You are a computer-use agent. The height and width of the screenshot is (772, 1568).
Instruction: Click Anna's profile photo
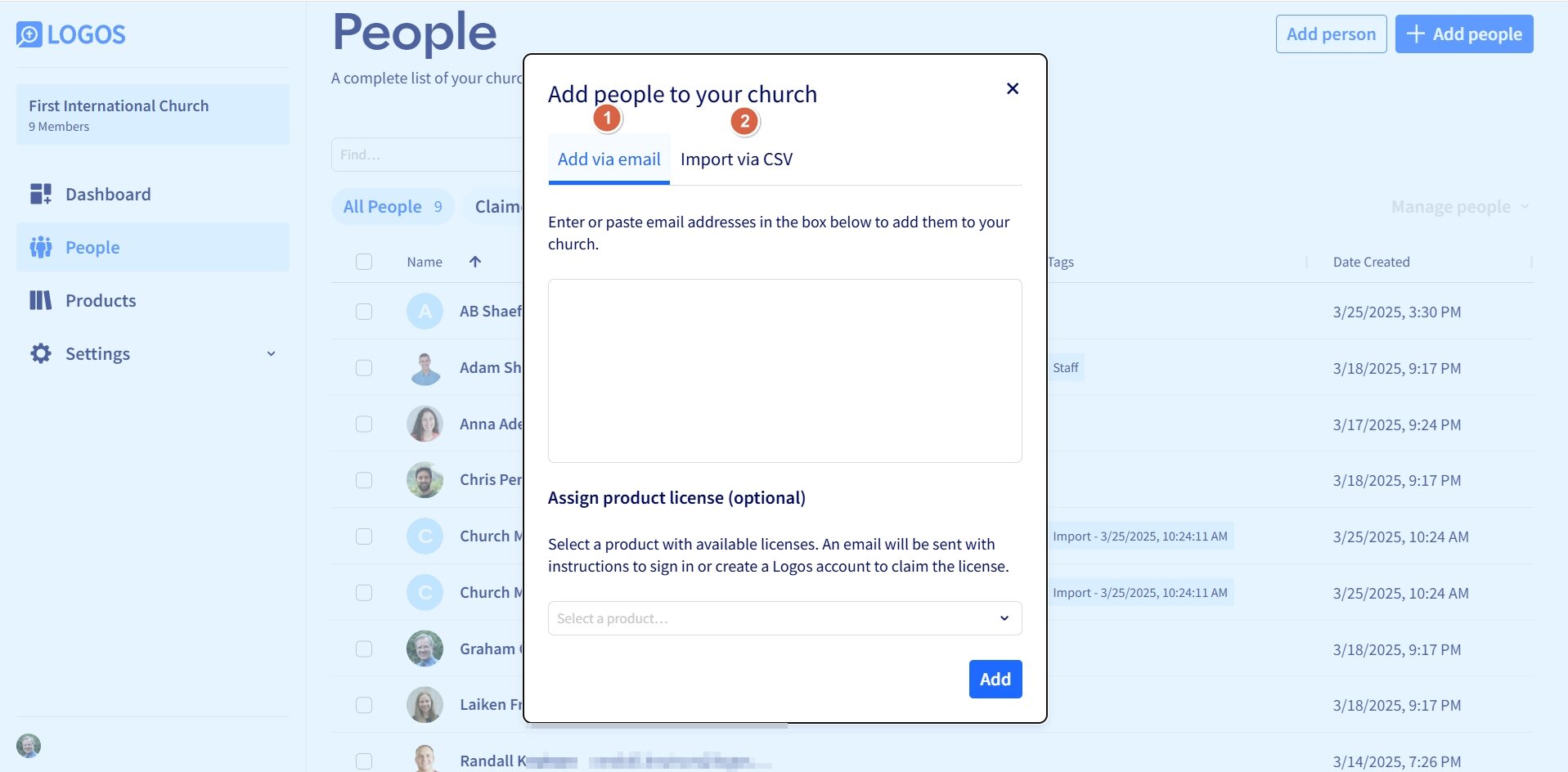(x=425, y=424)
